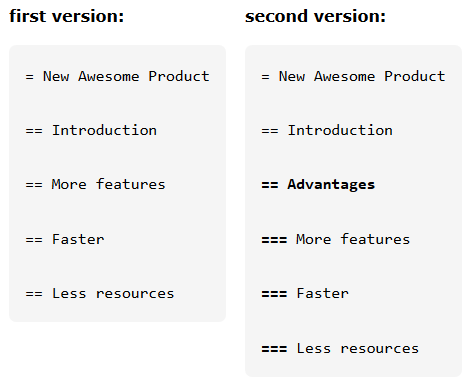This screenshot has width=474, height=388.
Task: Select 'New Awesome Product' text in second version
Action: (x=362, y=76)
